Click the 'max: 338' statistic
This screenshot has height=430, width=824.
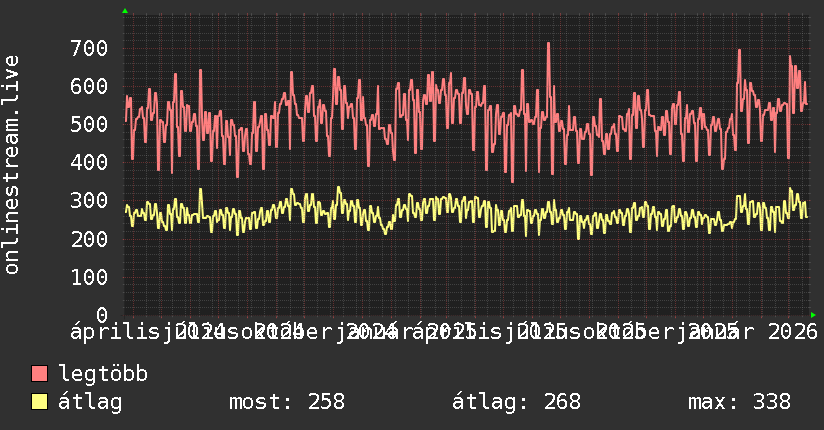739,402
